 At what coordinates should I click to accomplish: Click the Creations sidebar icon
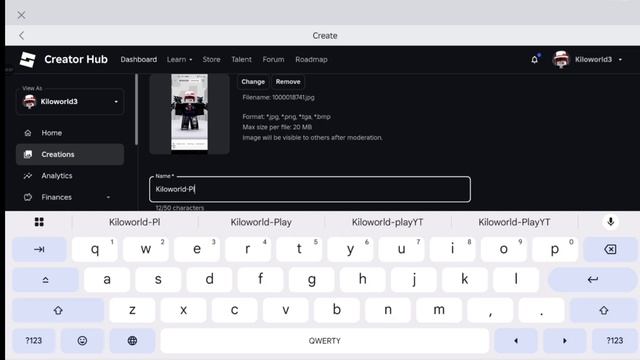coord(28,154)
